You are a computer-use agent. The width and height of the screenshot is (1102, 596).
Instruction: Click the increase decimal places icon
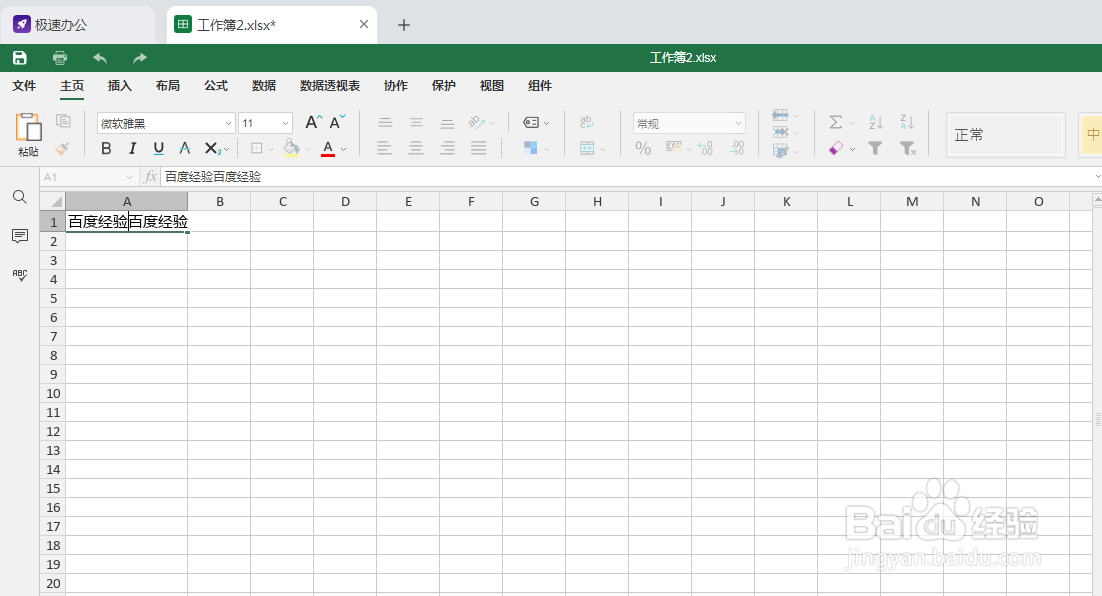point(737,148)
